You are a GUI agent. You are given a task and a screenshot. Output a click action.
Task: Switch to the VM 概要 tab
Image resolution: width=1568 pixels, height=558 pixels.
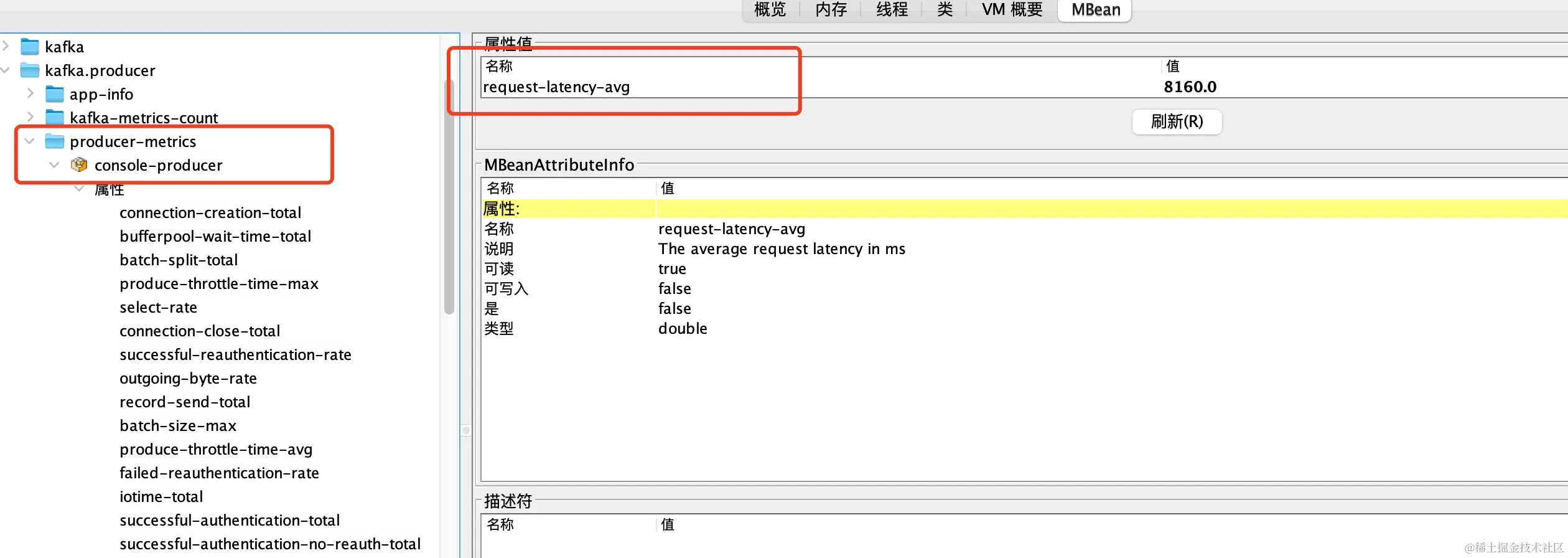(x=1012, y=10)
